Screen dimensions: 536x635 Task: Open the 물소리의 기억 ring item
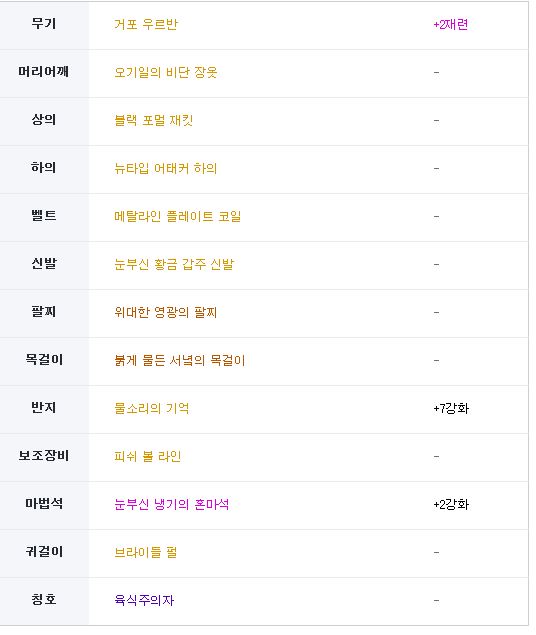point(151,409)
